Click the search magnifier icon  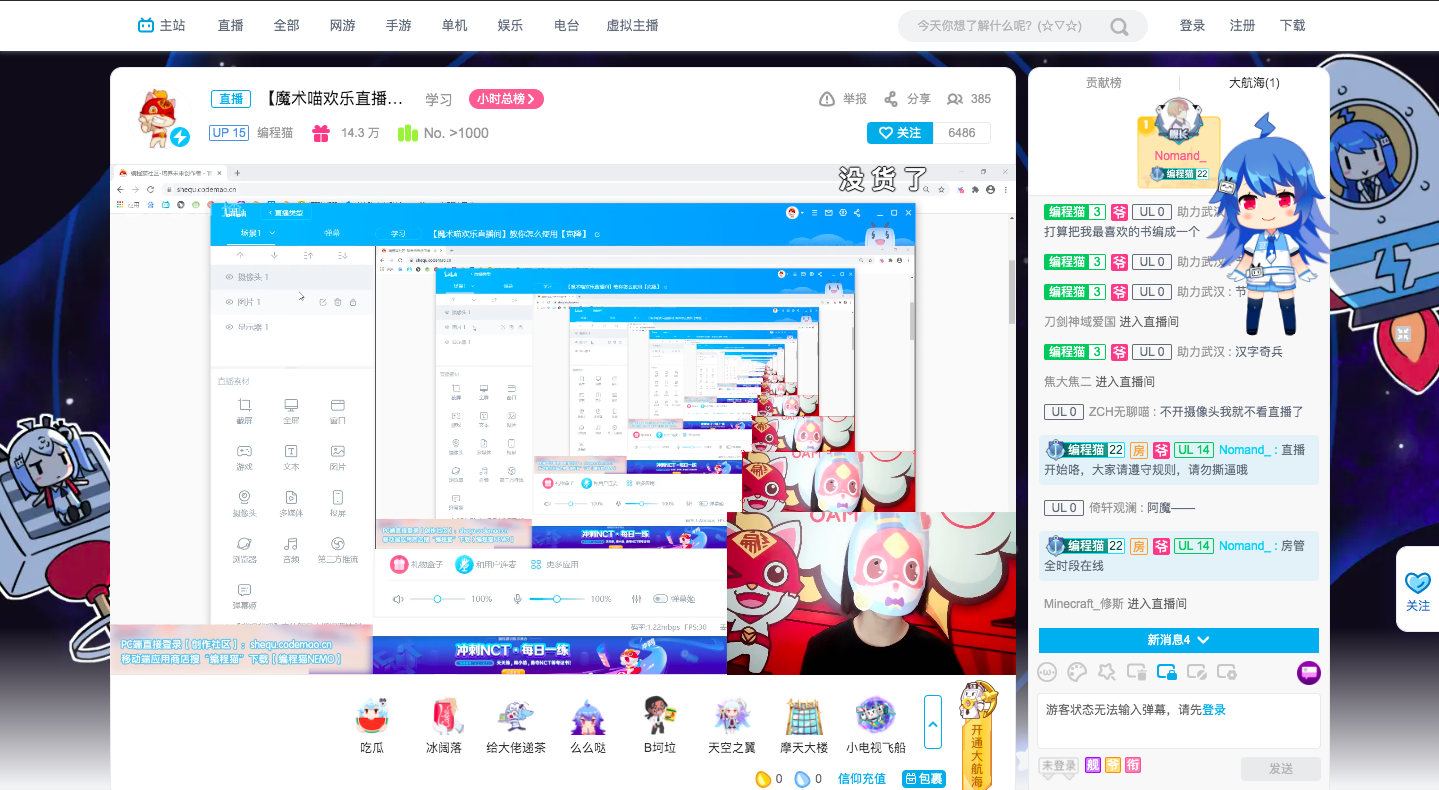point(1119,27)
